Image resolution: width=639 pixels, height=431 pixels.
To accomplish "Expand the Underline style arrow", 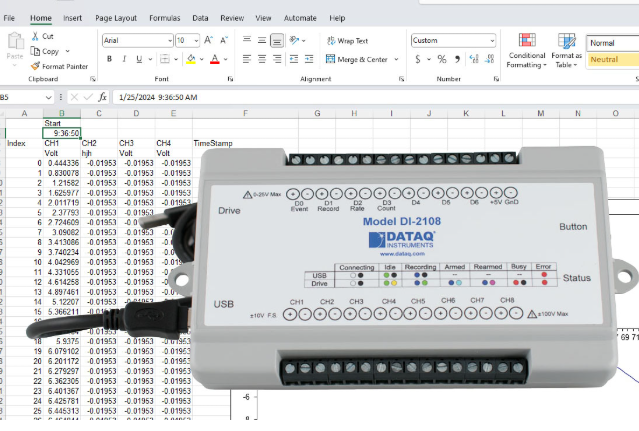I will coord(150,59).
